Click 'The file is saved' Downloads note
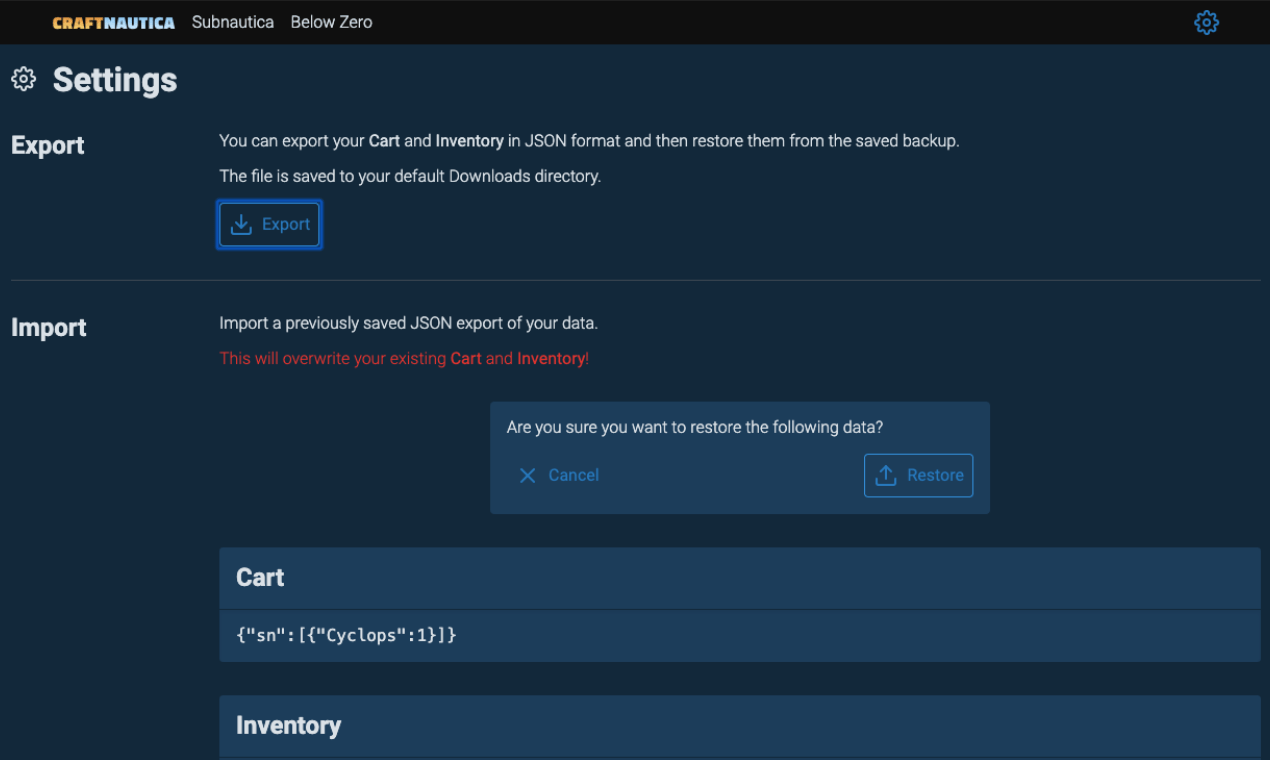Viewport: 1270px width, 760px height. click(410, 176)
